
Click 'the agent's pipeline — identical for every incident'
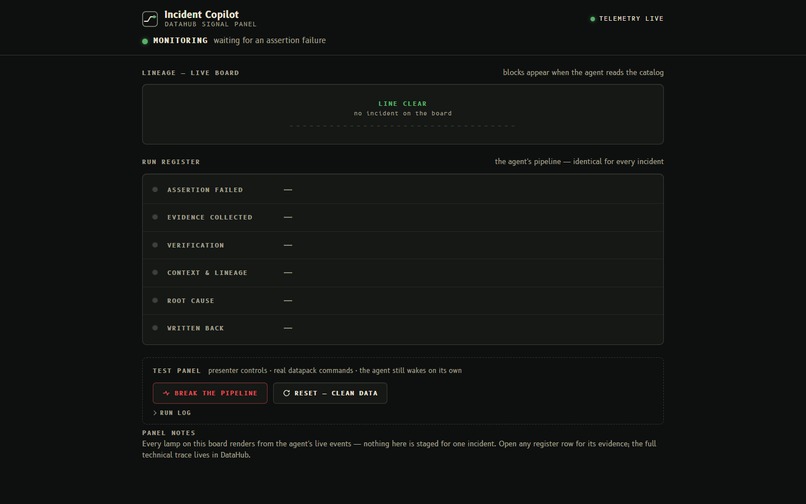579,161
